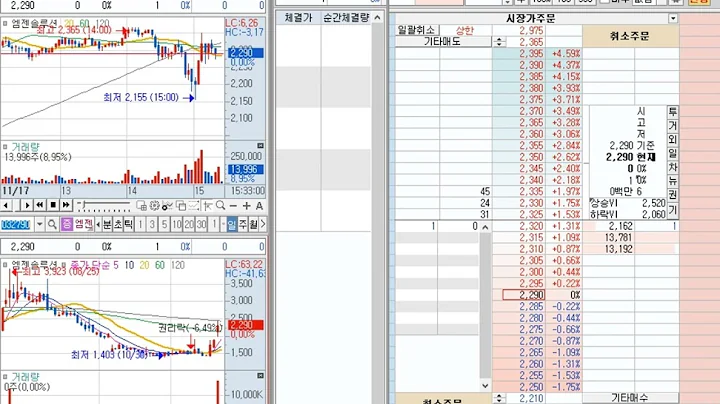The height and width of the screenshot is (404, 720).
Task: Select the 초 (second) chart period
Action: coord(118,224)
